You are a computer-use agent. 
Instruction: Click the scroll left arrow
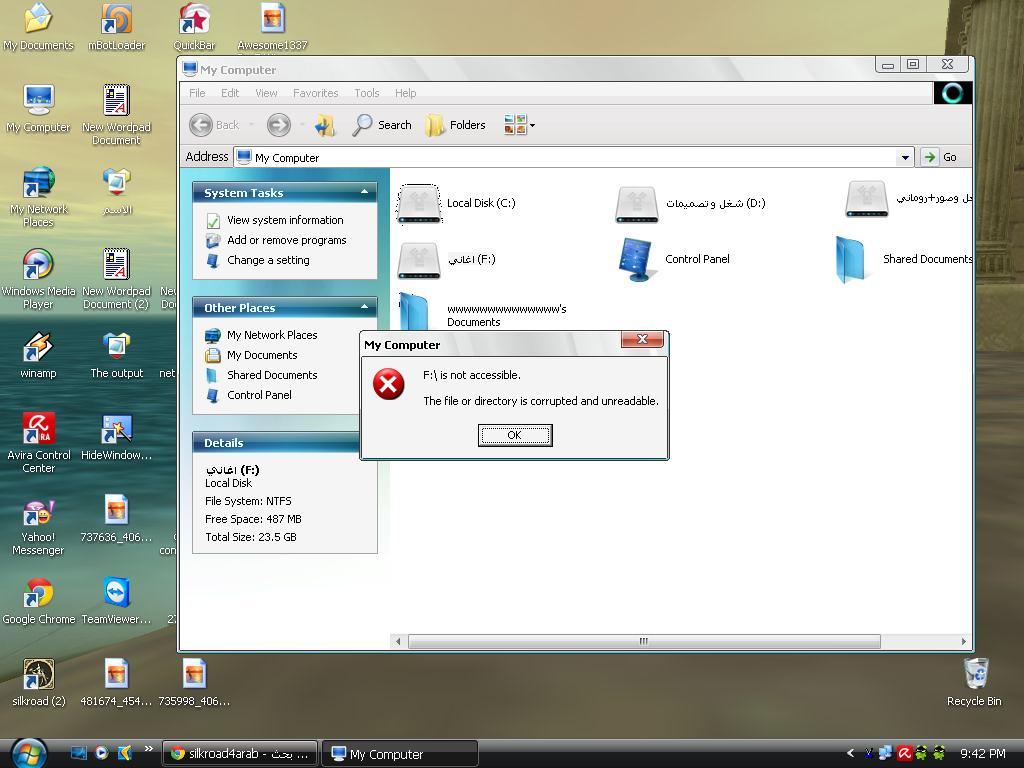(398, 641)
